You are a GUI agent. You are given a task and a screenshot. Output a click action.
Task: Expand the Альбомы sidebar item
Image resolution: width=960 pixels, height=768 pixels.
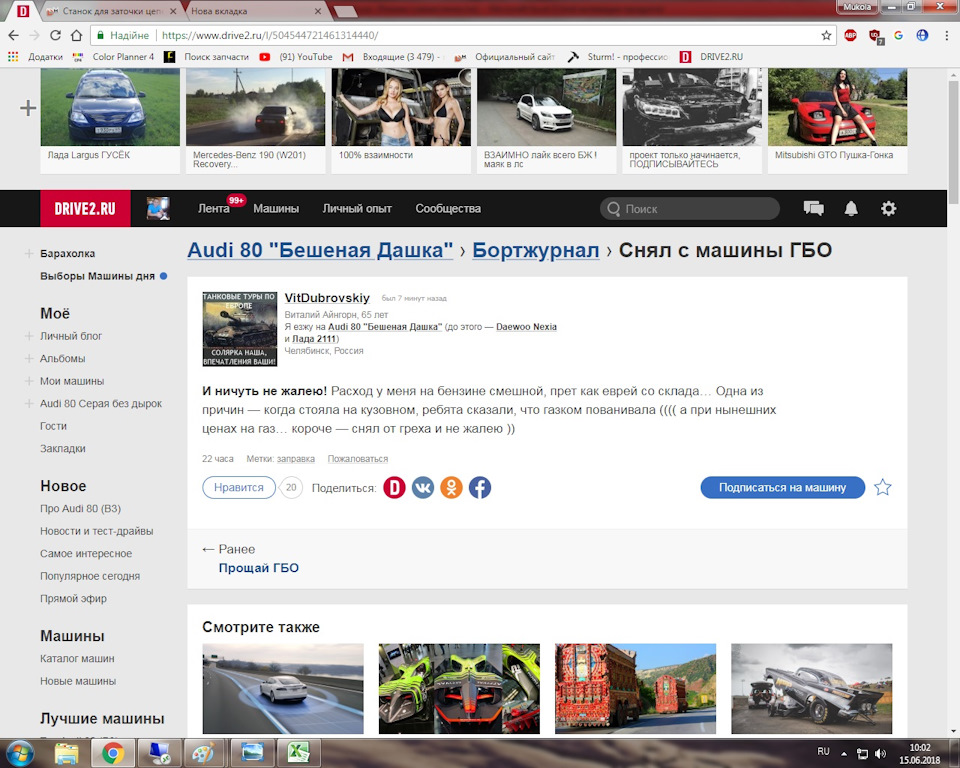click(29, 359)
